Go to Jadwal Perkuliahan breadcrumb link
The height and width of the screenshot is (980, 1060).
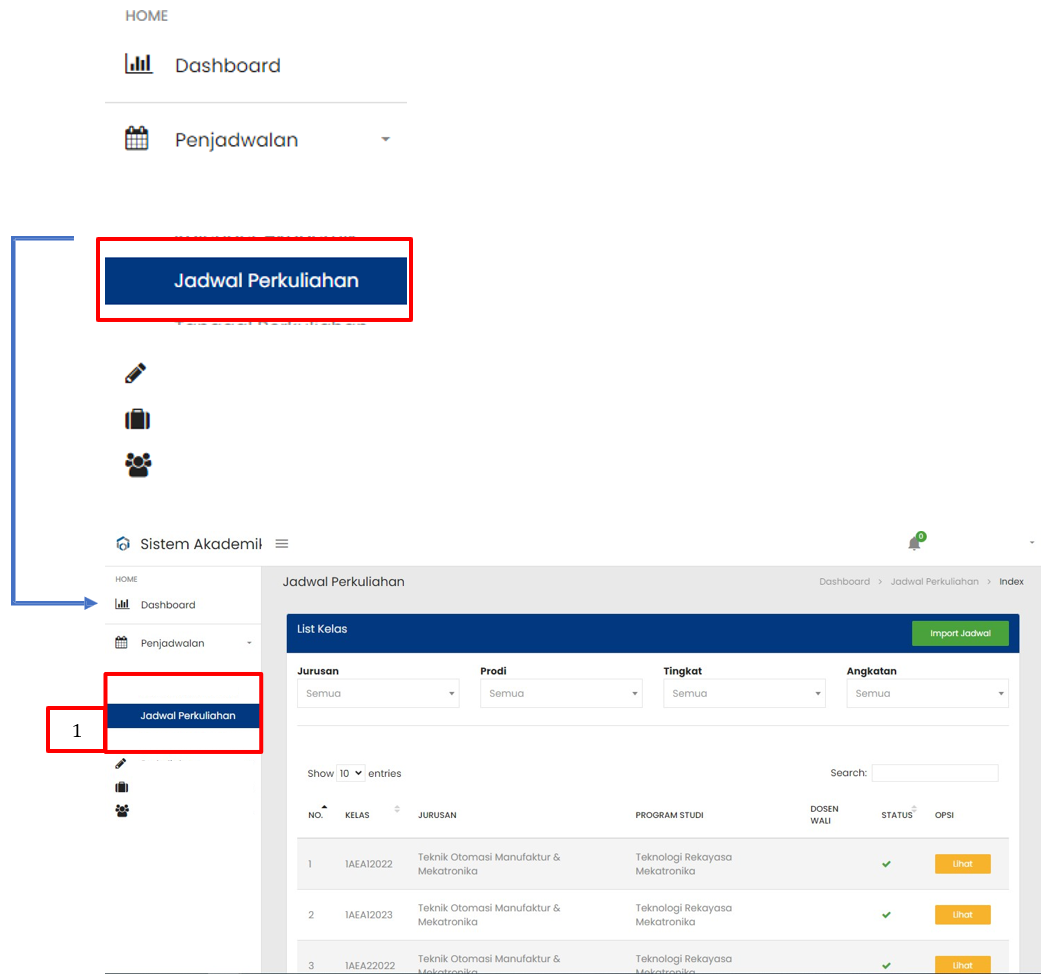pyautogui.click(x=934, y=581)
